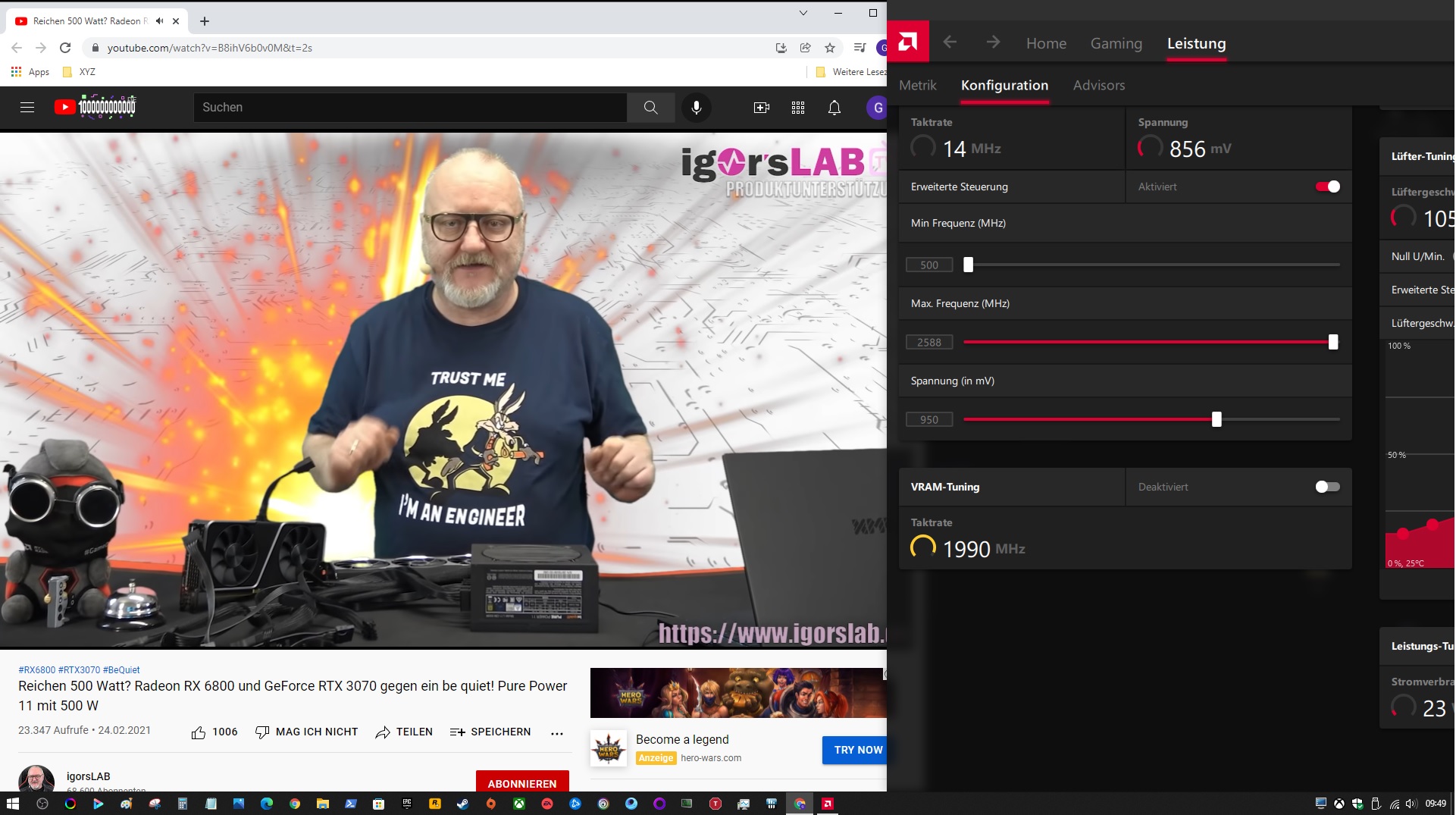Enable the VRAM-Tuning toggle
1456x815 pixels.
coord(1327,487)
